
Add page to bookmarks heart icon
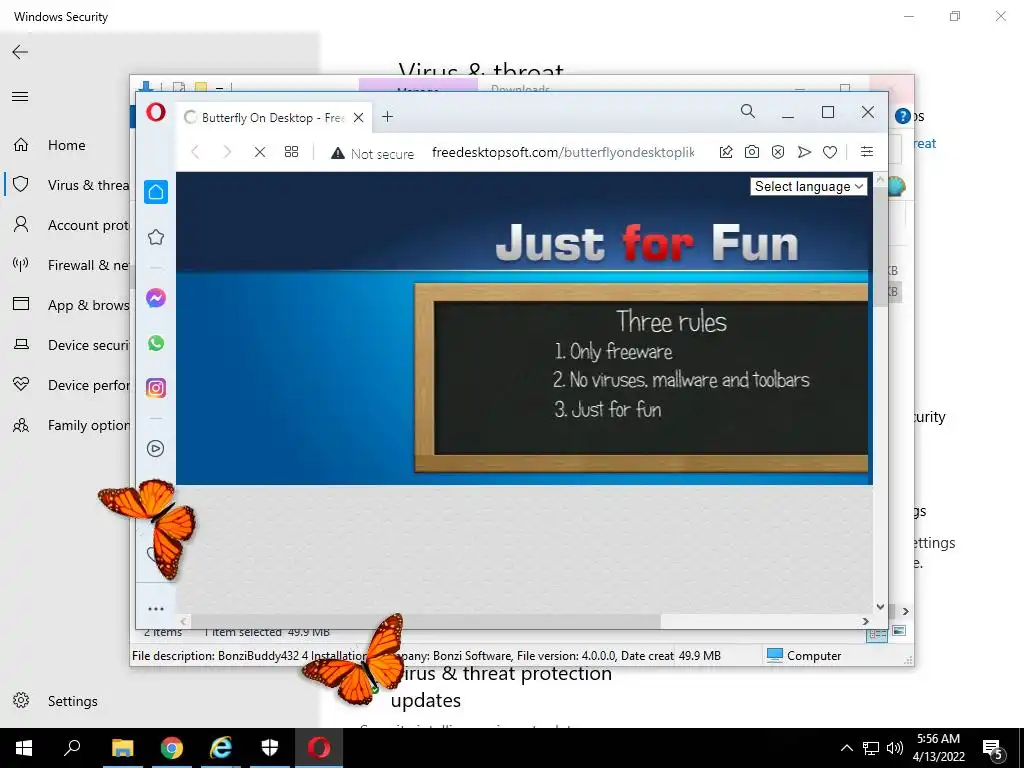(829, 152)
